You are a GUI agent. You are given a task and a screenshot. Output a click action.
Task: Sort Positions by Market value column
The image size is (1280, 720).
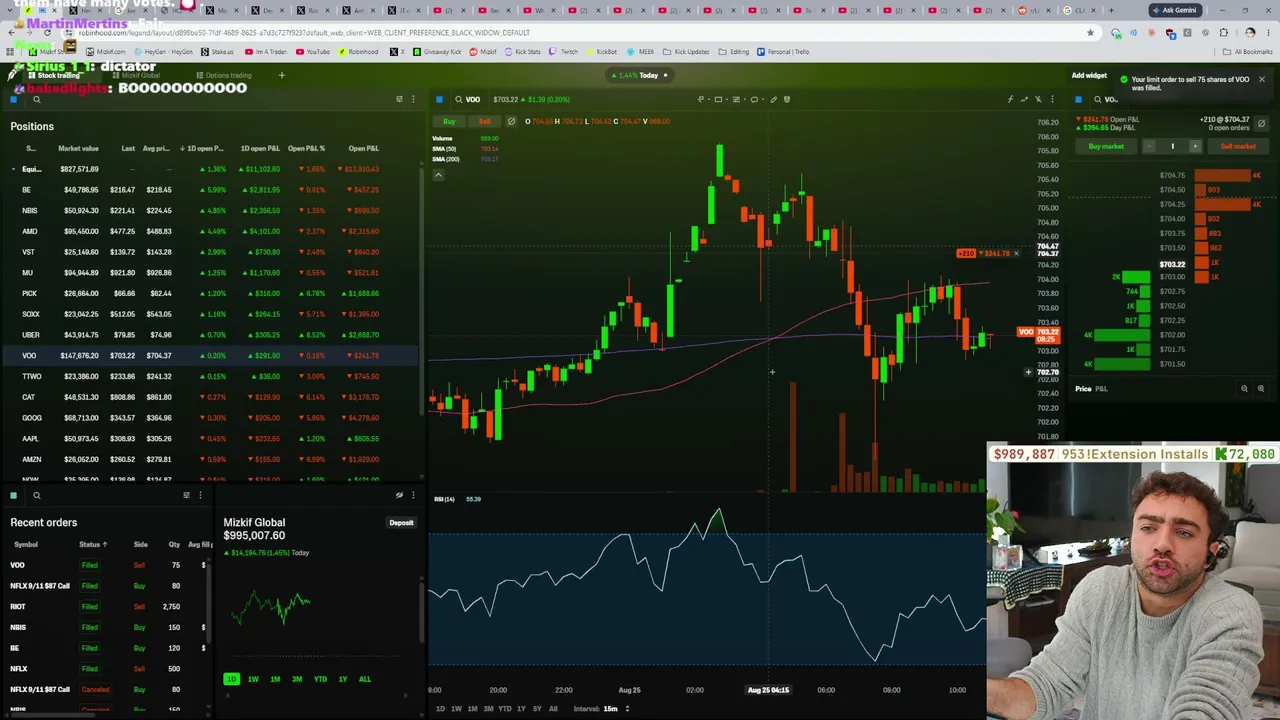(x=78, y=149)
